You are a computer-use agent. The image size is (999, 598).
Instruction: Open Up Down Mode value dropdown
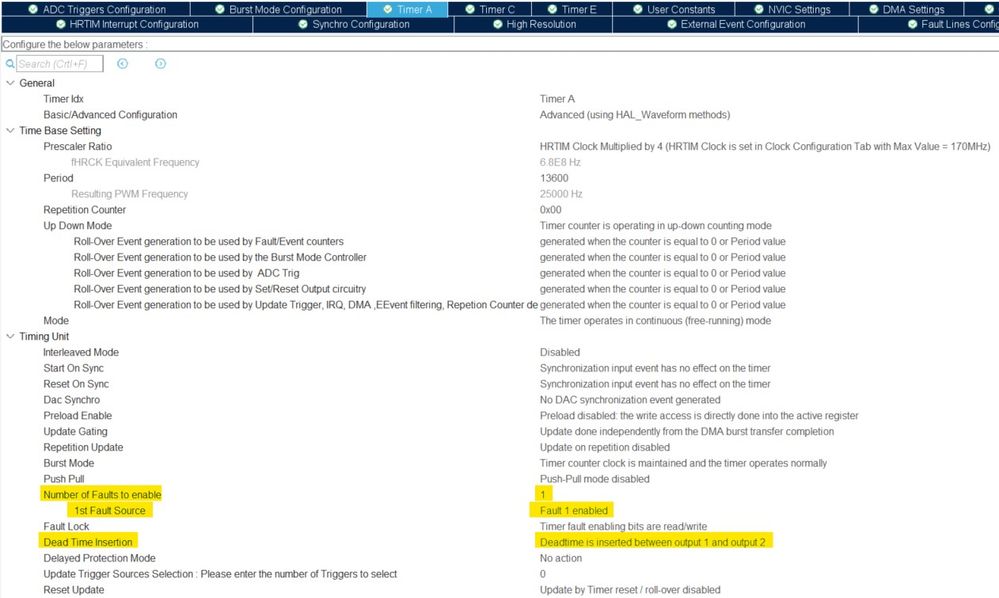(656, 226)
